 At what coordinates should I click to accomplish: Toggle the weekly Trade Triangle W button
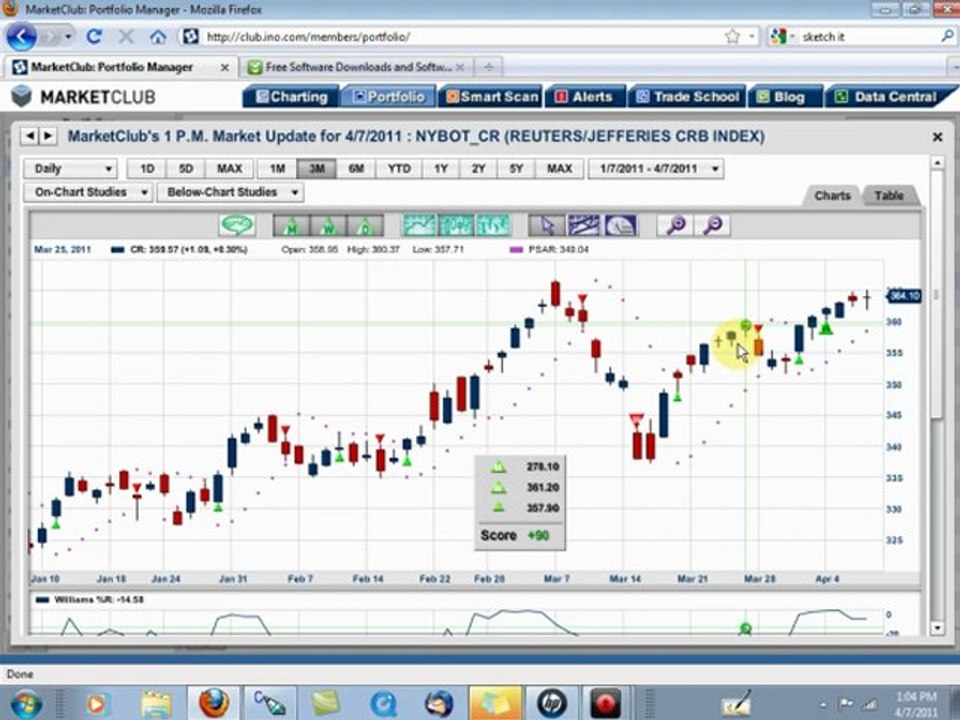click(x=328, y=225)
